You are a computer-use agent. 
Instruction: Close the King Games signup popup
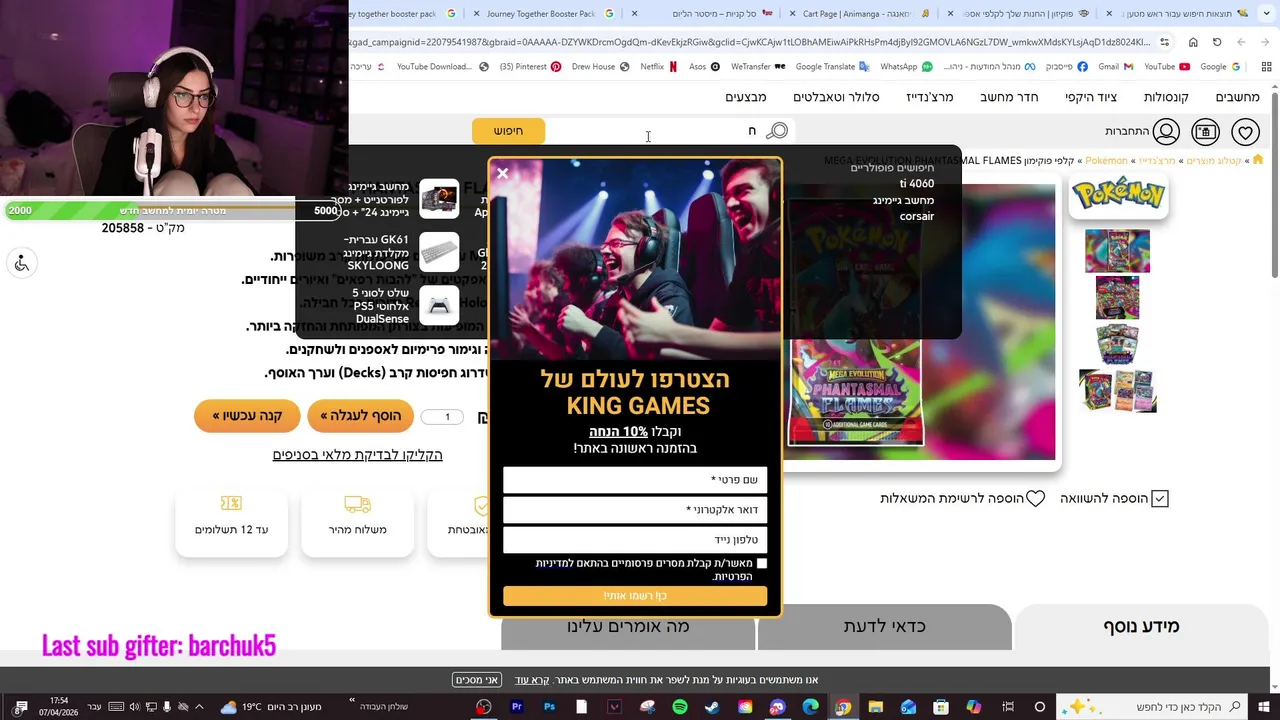[503, 173]
